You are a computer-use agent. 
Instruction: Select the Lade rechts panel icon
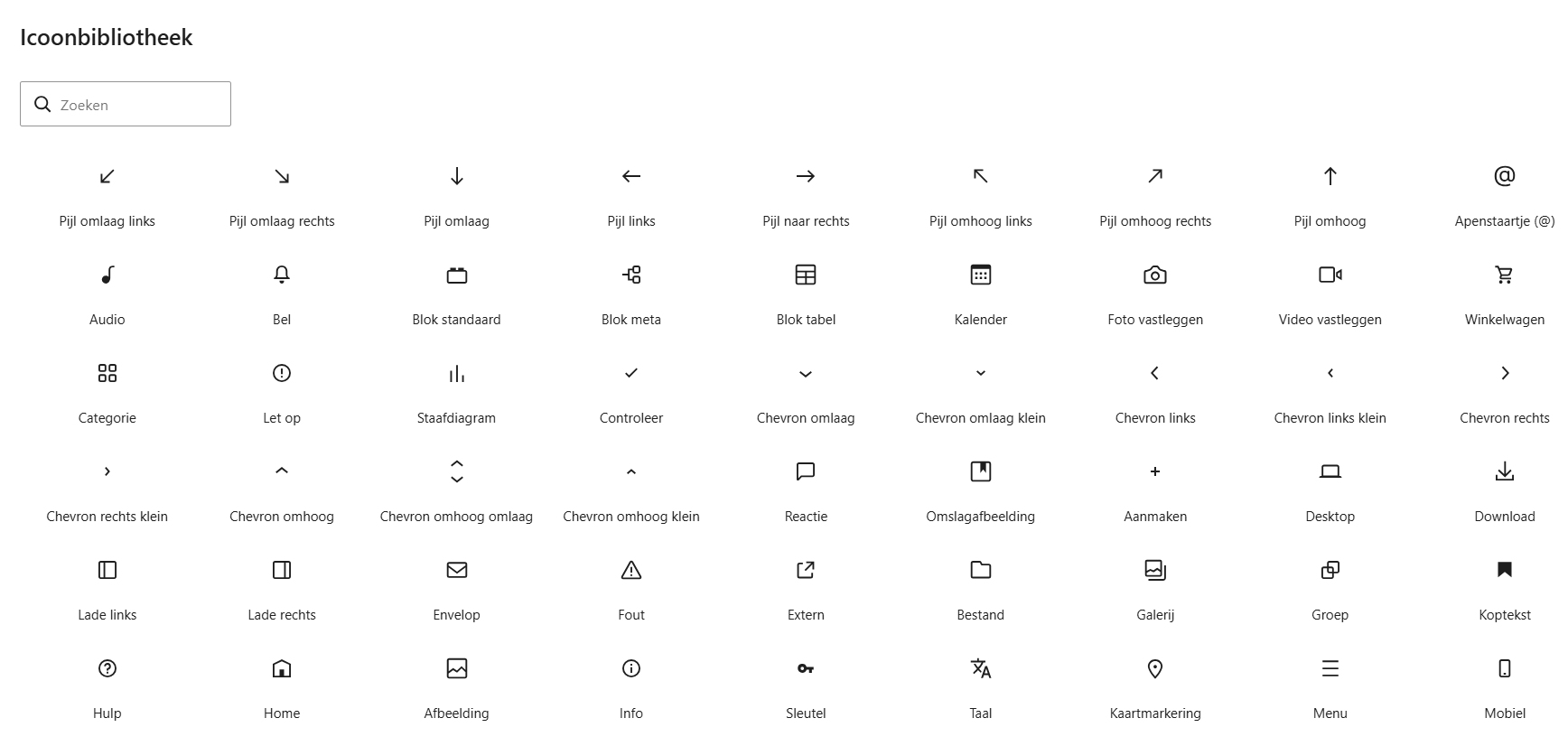(282, 570)
